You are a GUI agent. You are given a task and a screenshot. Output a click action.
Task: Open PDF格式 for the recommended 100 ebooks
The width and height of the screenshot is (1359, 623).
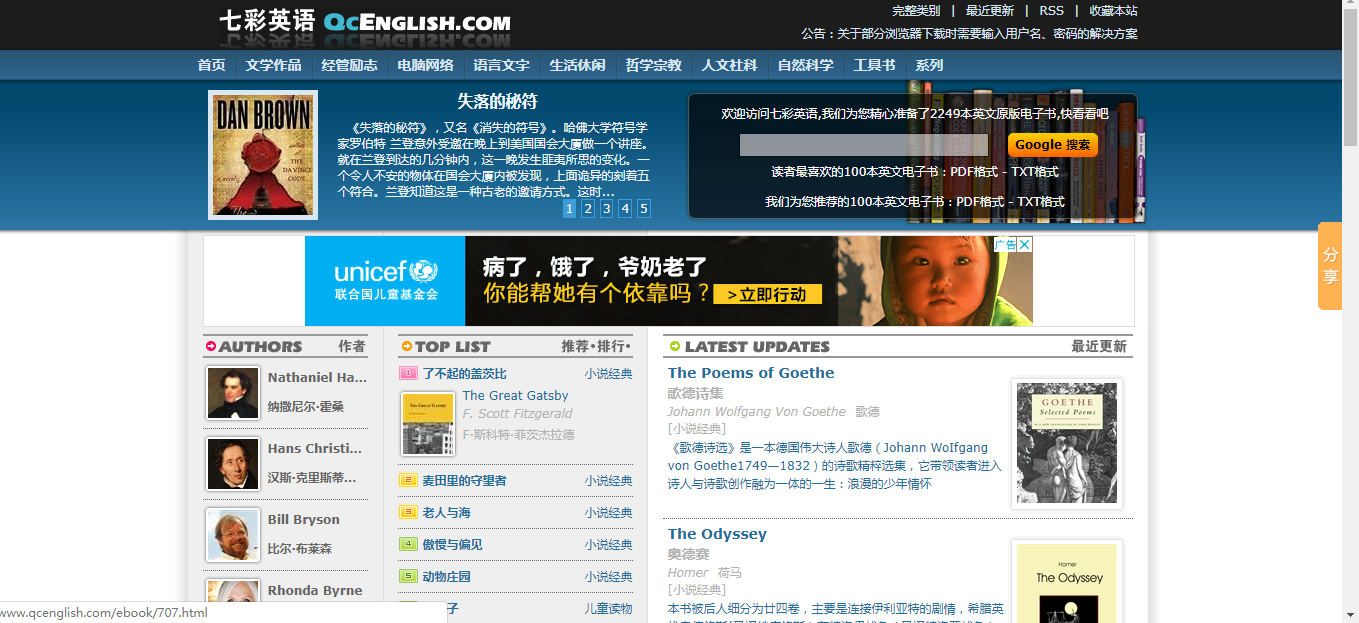980,202
